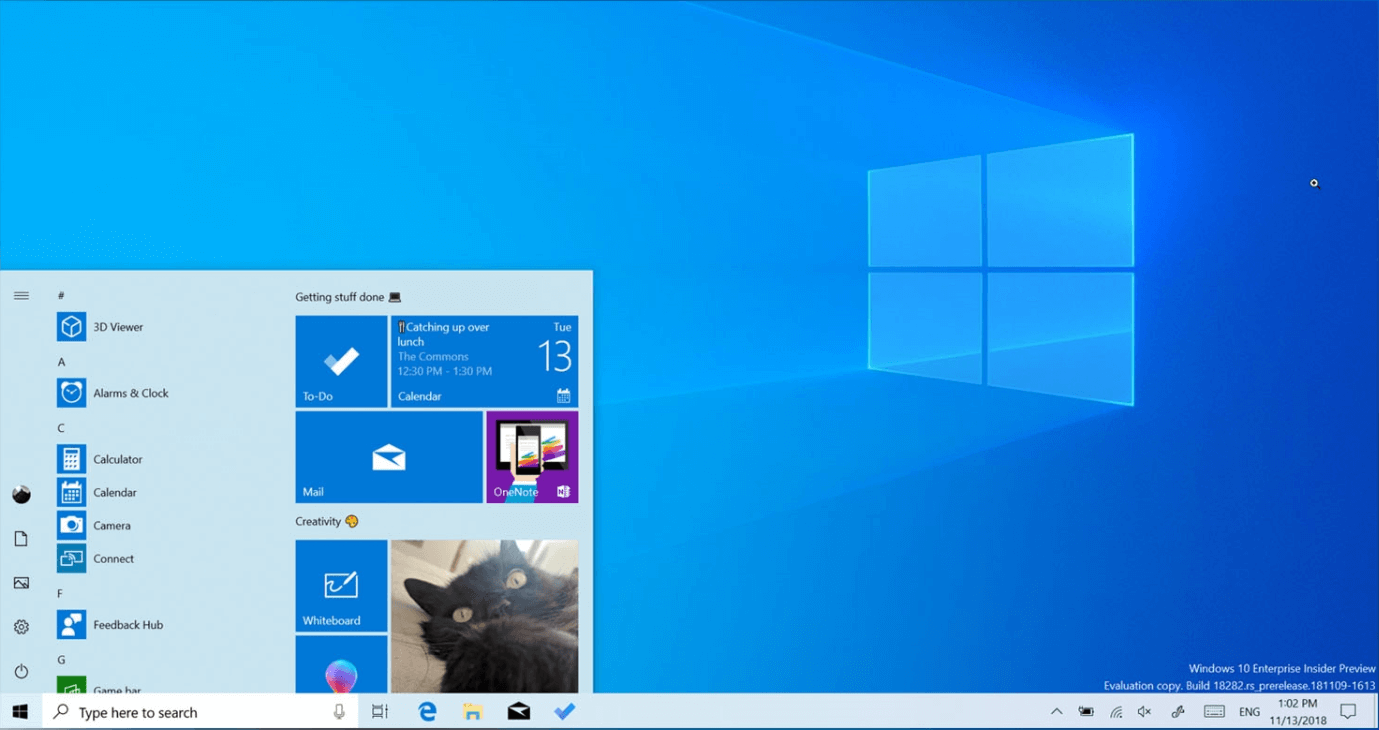Launch Microsoft Edge from the taskbar
The width and height of the screenshot is (1379, 730).
pyautogui.click(x=427, y=712)
